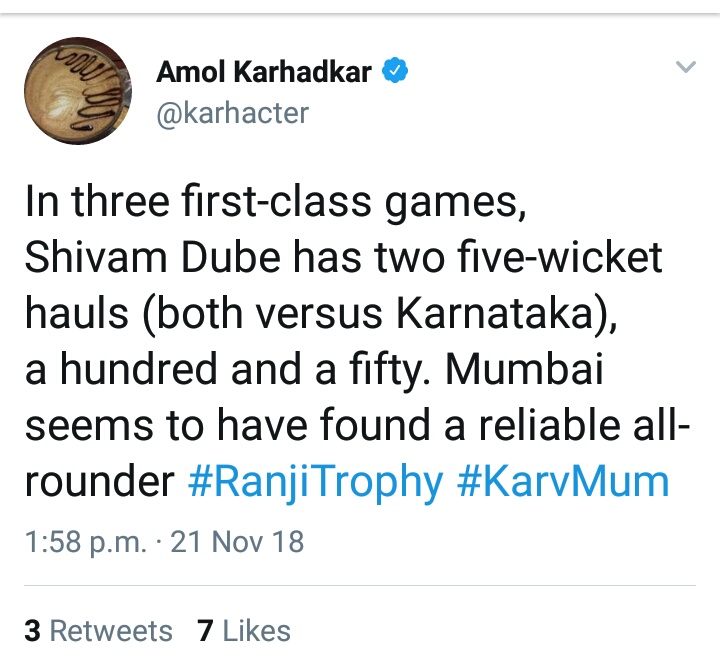The image size is (720, 666).
Task: Click the Retweets count number 3
Action: (x=33, y=631)
